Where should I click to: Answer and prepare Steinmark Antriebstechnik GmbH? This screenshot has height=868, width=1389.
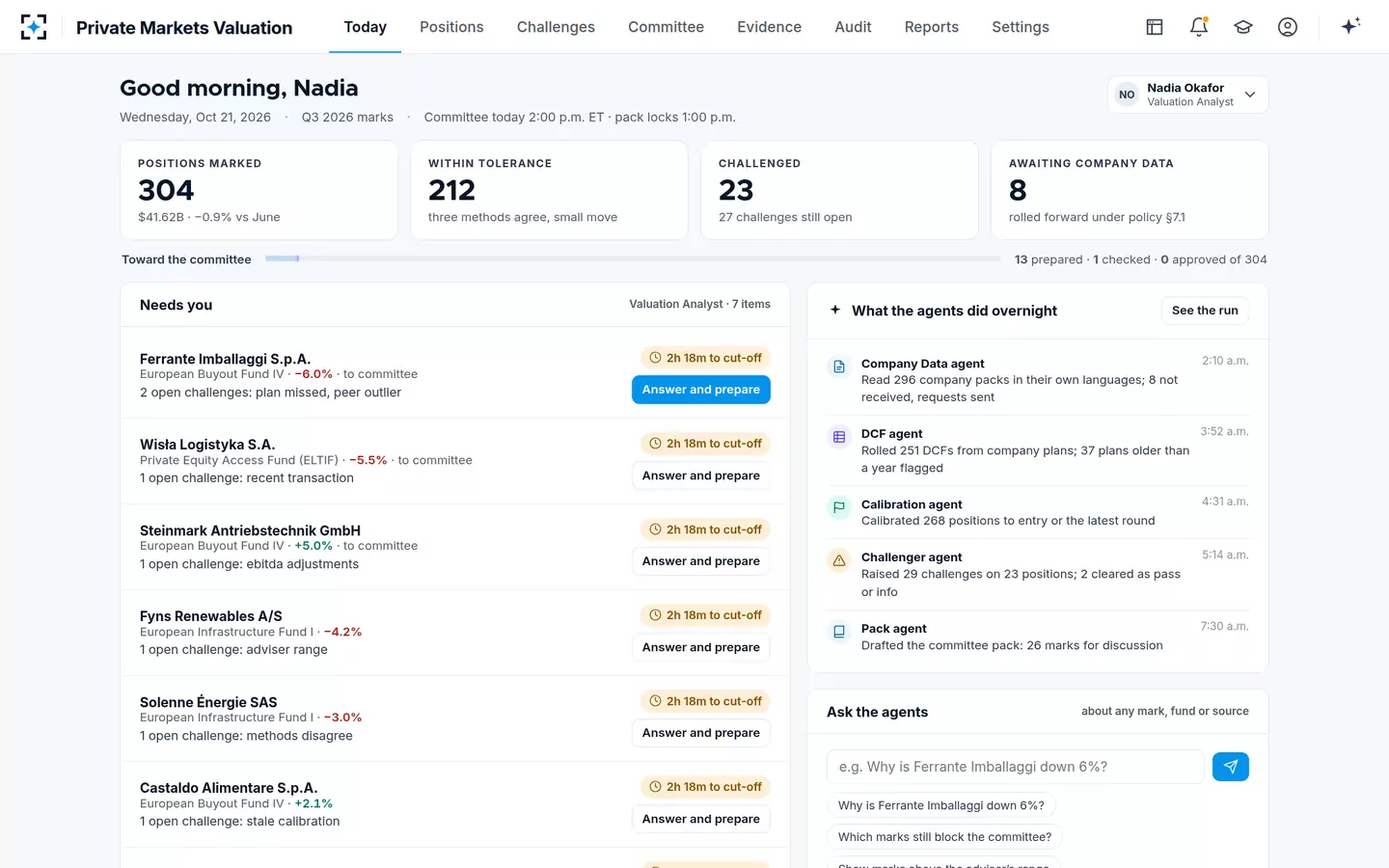coord(701,561)
